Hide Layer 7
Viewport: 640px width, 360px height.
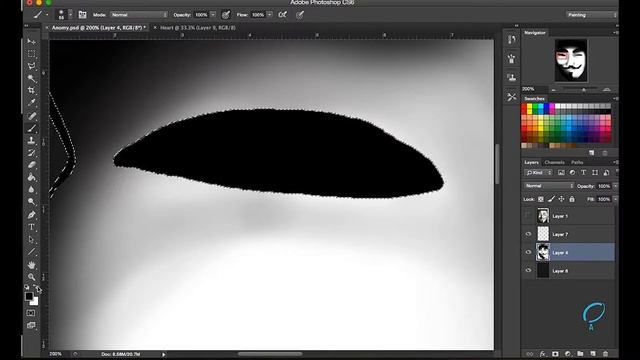[528, 234]
